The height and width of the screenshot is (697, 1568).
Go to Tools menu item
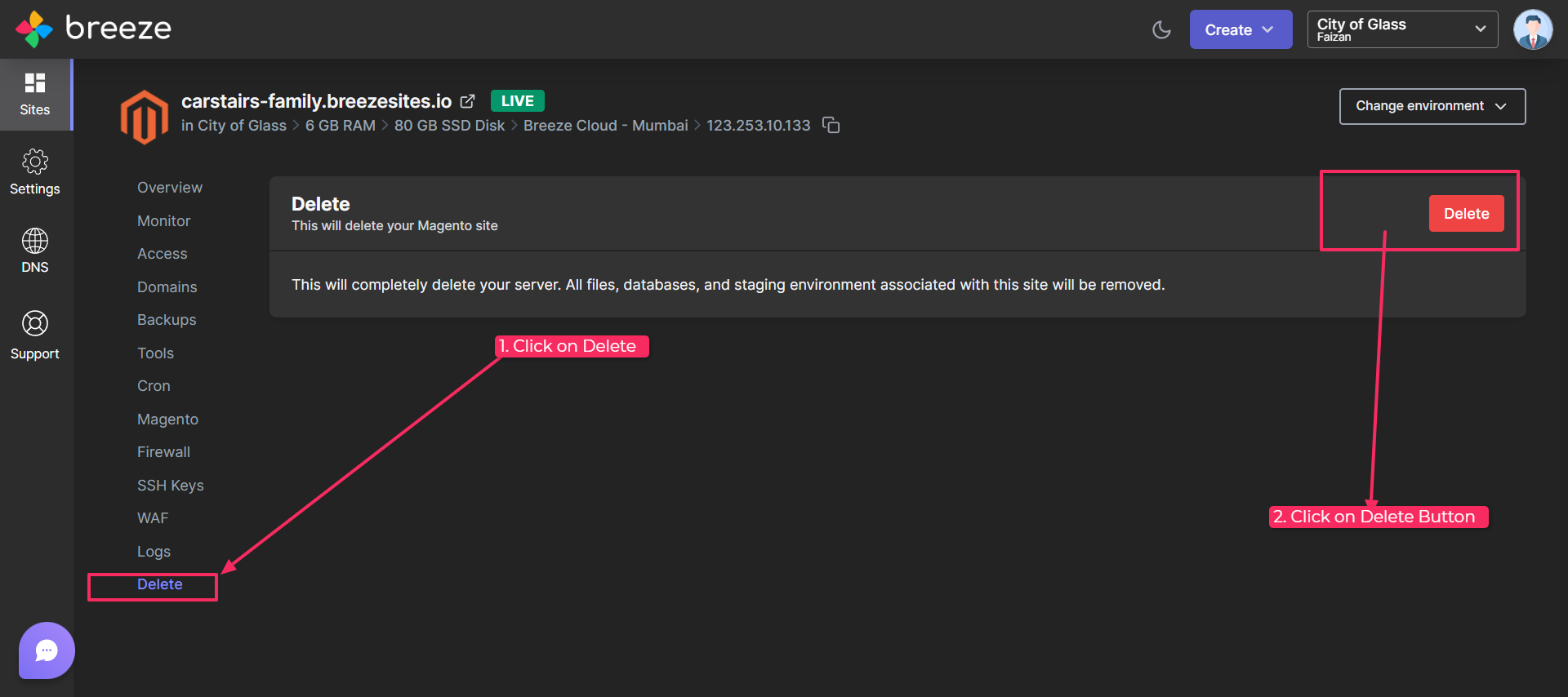tap(155, 353)
